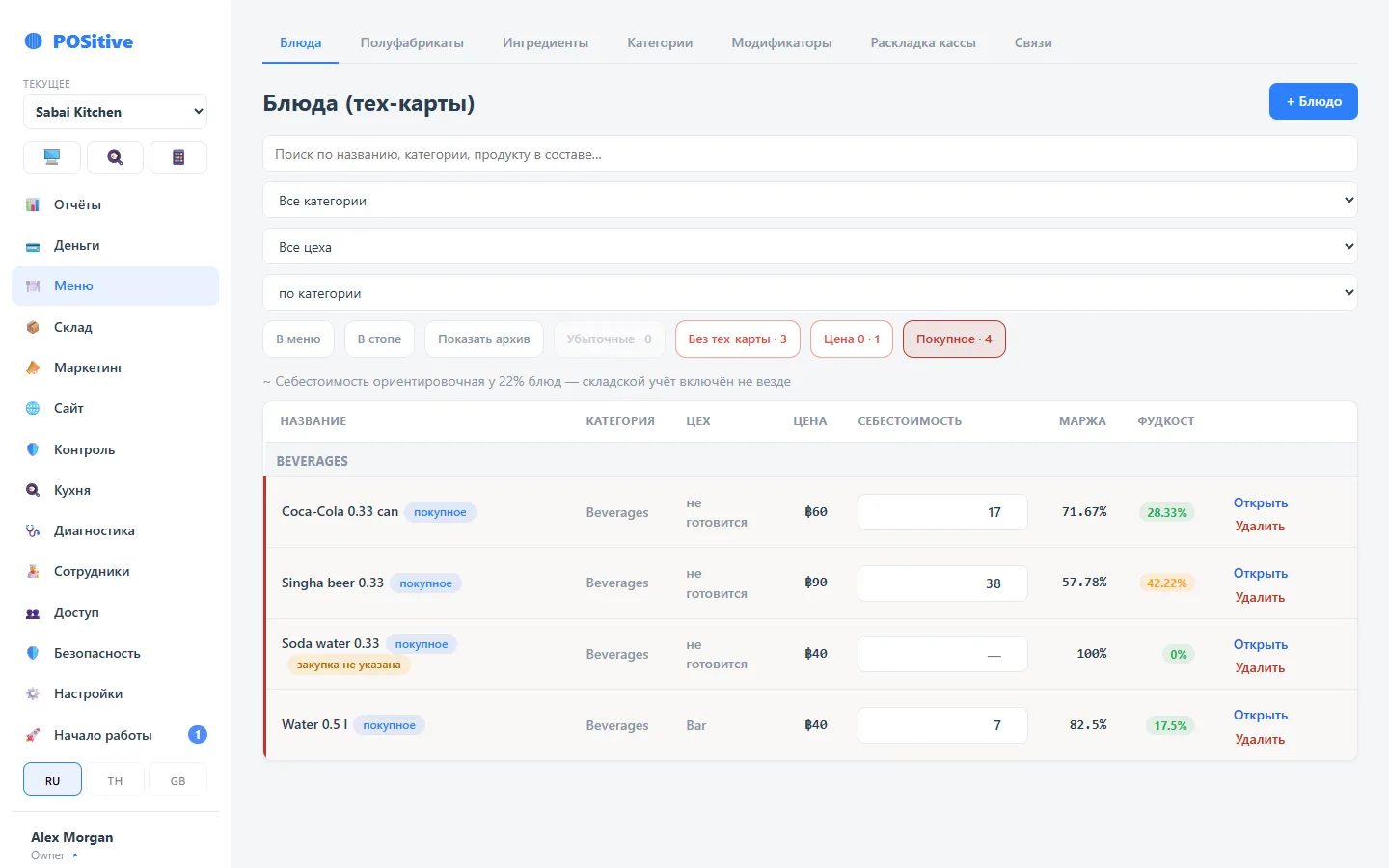1389x868 pixels.
Task: Open Склад using the box icon
Action: click(x=33, y=327)
